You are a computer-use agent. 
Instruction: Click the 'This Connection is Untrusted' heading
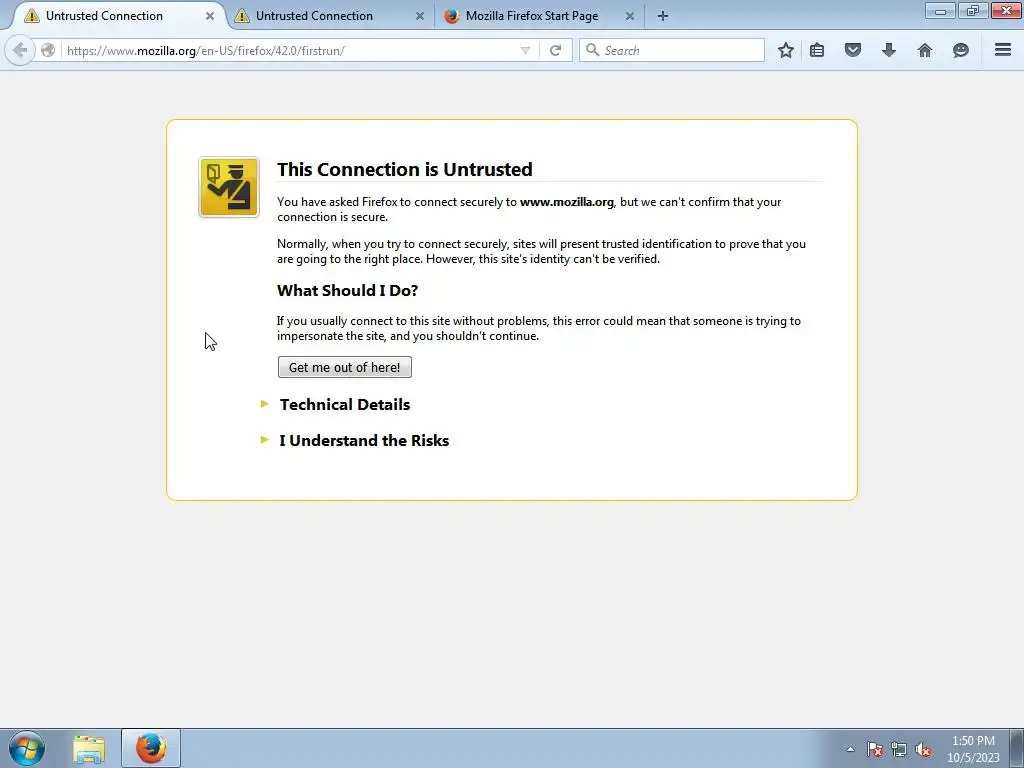pyautogui.click(x=404, y=169)
